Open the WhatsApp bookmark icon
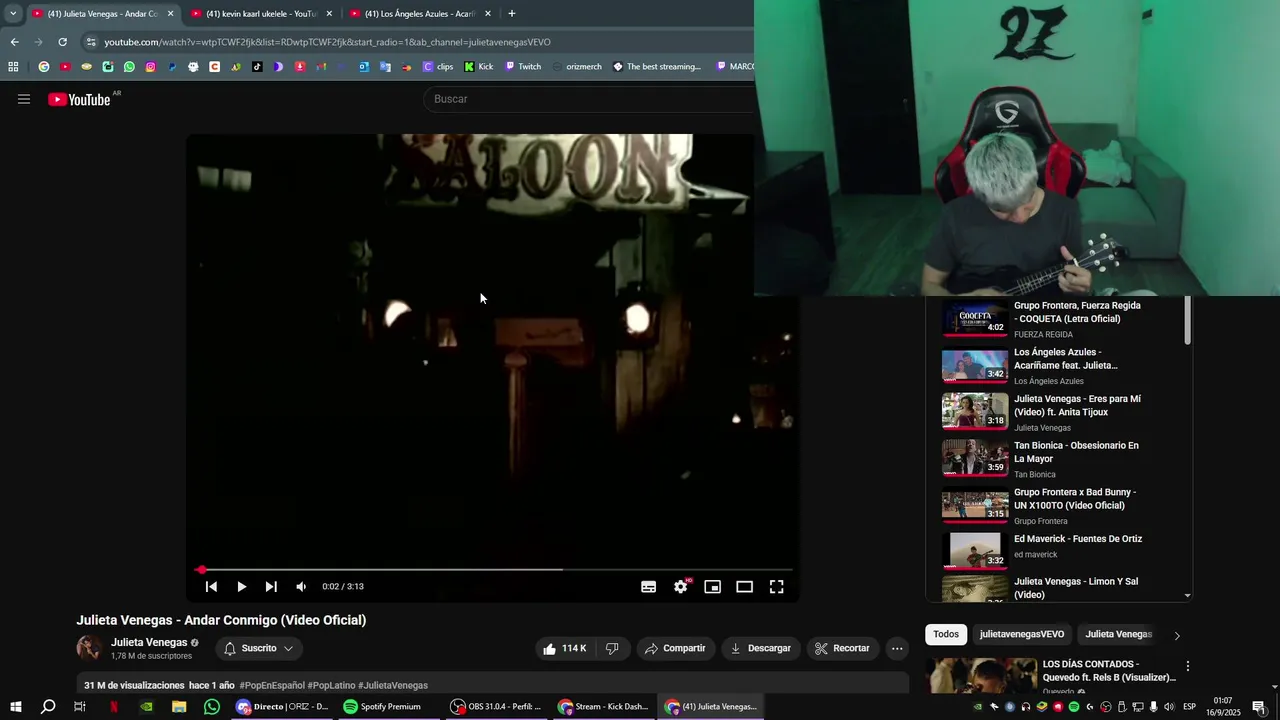The height and width of the screenshot is (720, 1280). click(129, 67)
